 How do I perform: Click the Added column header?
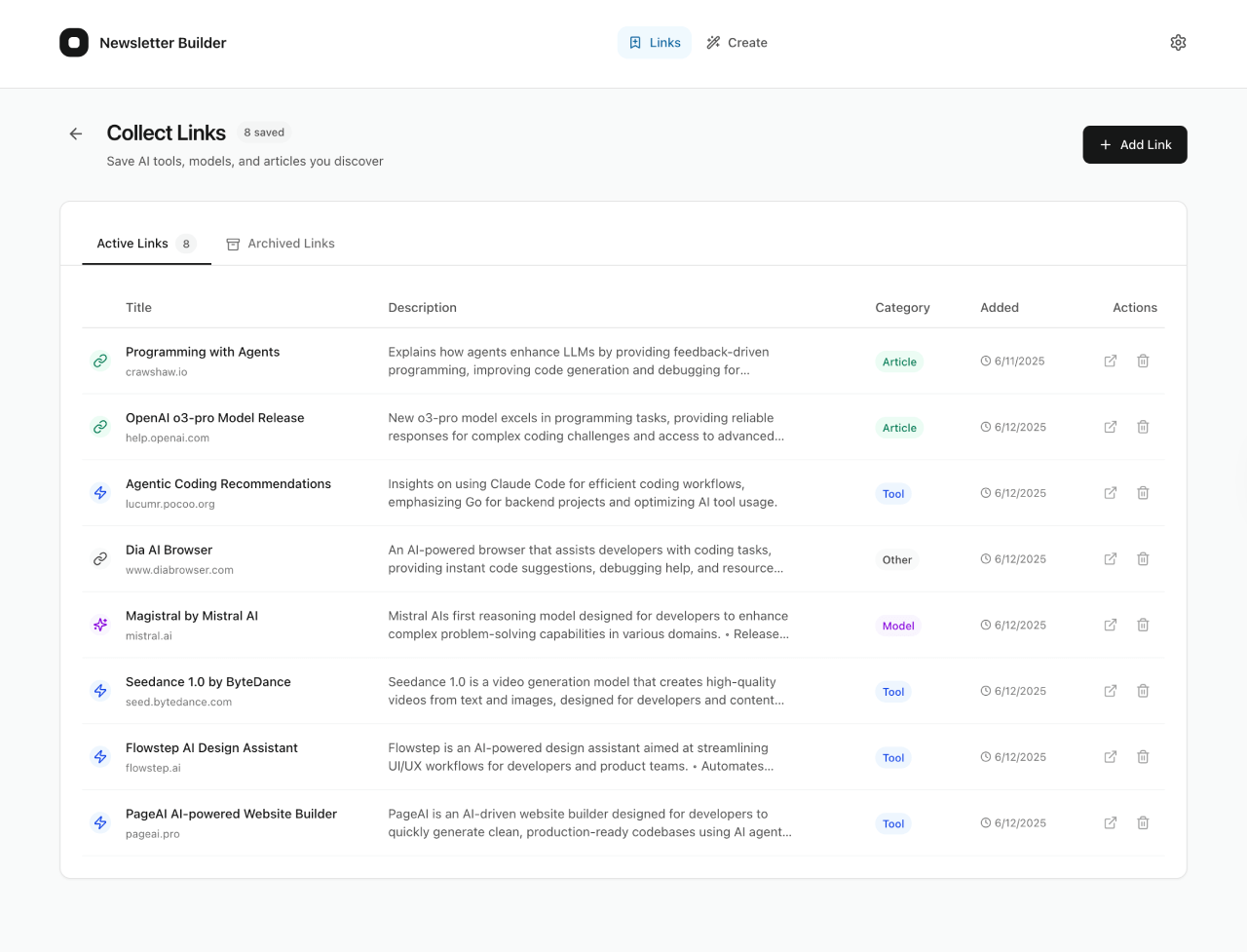pos(1000,308)
